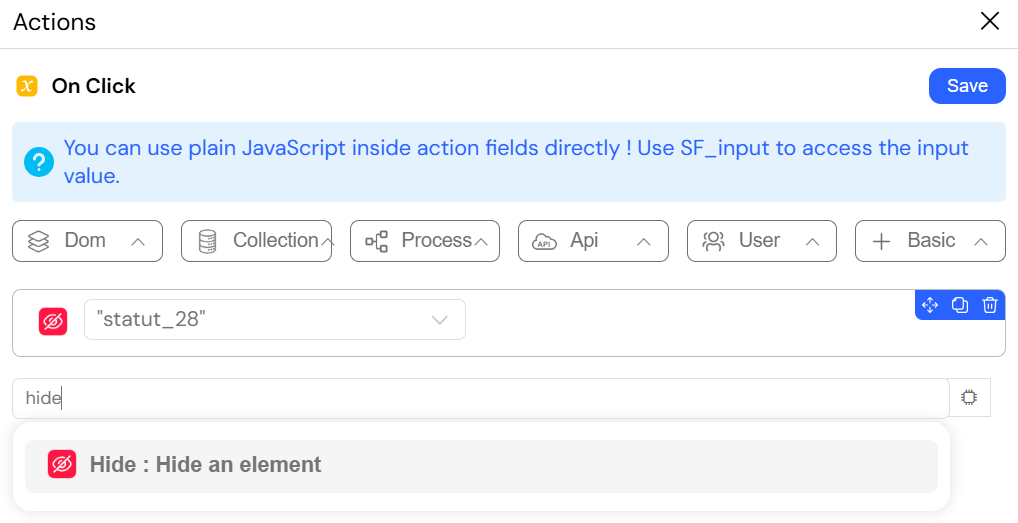Click the Dom layers icon
This screenshot has width=1018, height=523.
[38, 241]
